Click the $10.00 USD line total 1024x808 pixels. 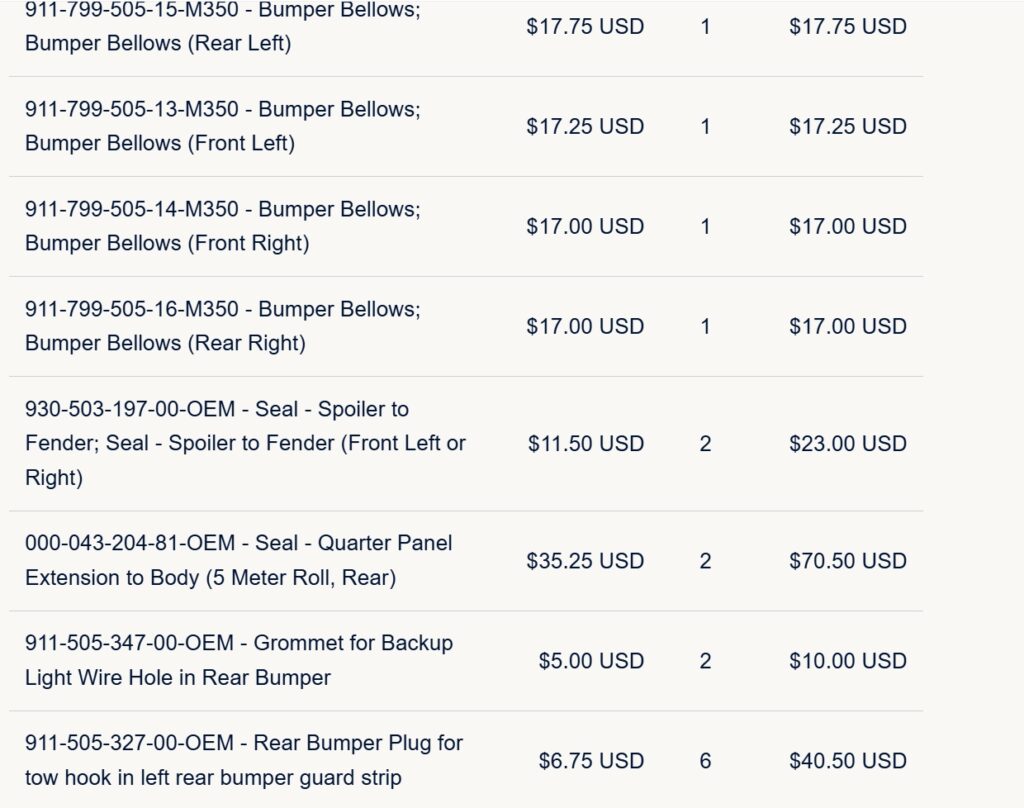(x=848, y=661)
